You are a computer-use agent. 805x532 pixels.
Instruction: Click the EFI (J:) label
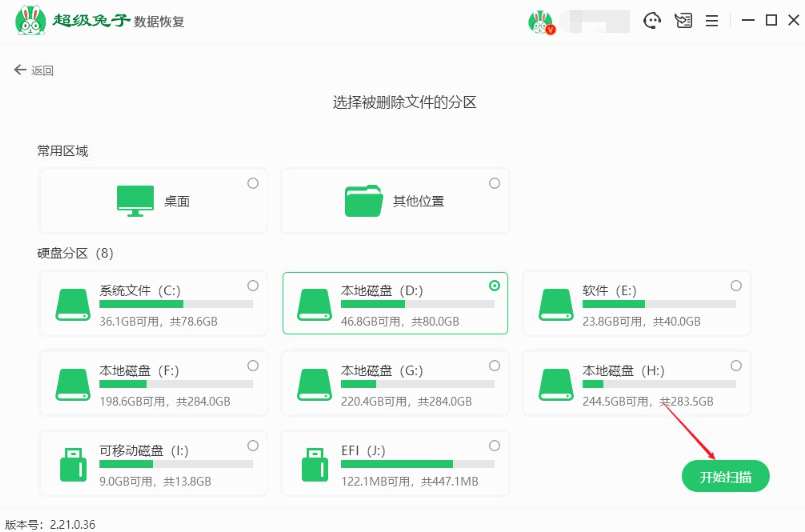click(x=363, y=451)
